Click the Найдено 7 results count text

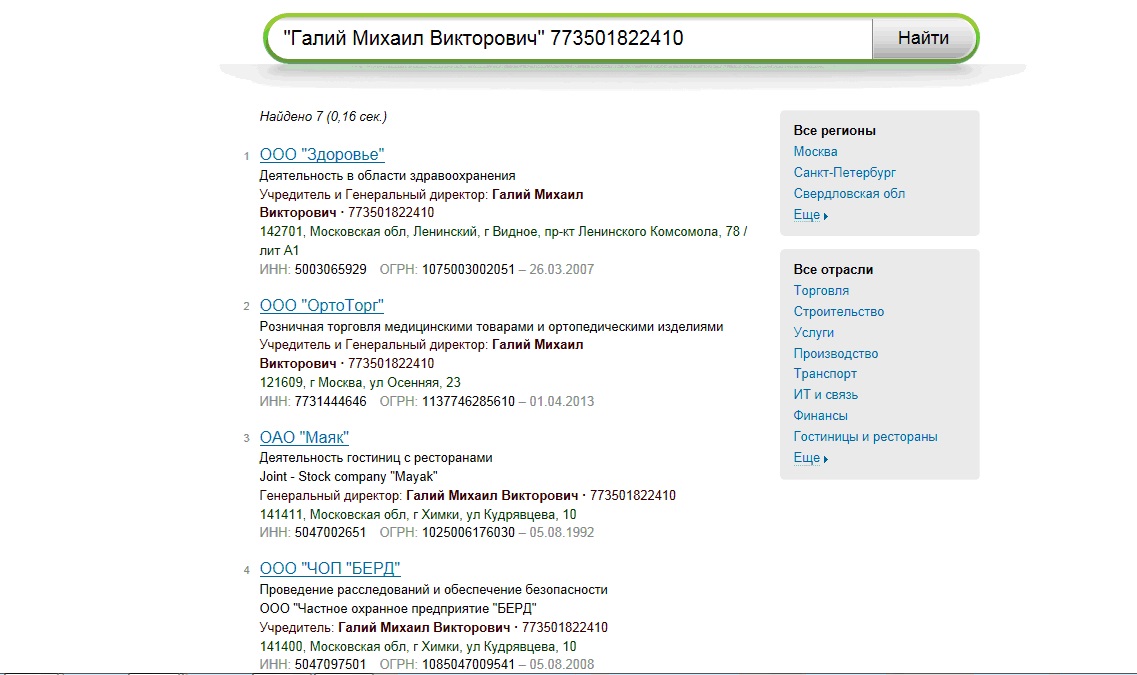pos(323,116)
